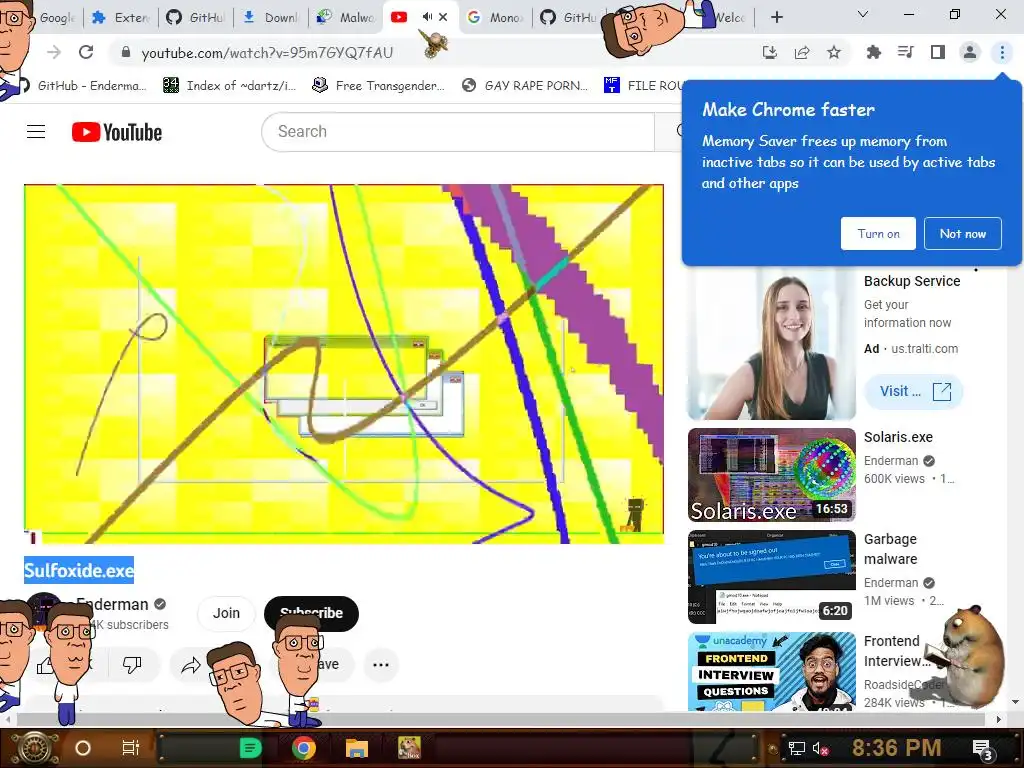This screenshot has height=768, width=1024.
Task: Open media controls icon in toolbar
Action: click(905, 52)
